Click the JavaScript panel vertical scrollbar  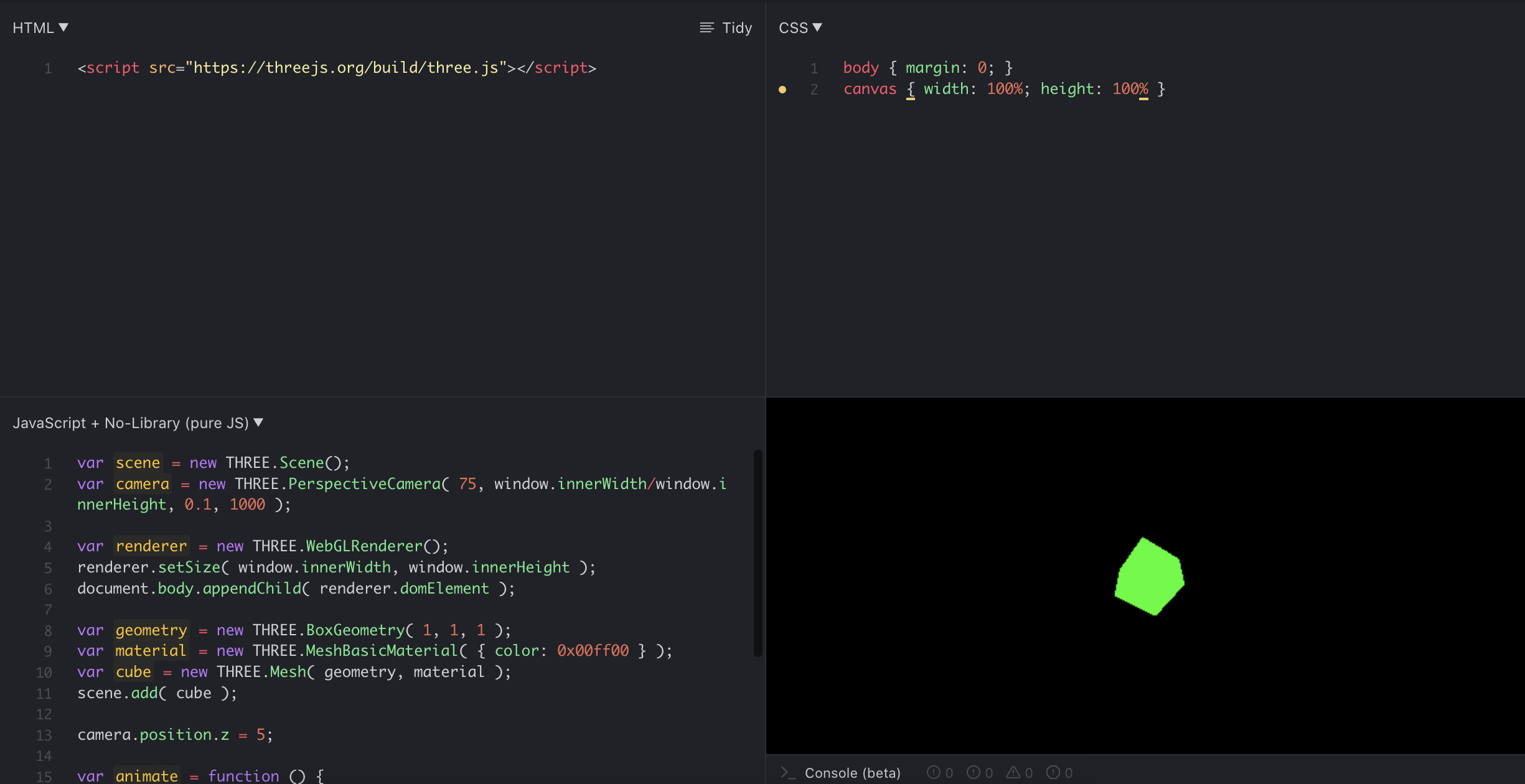coord(758,553)
